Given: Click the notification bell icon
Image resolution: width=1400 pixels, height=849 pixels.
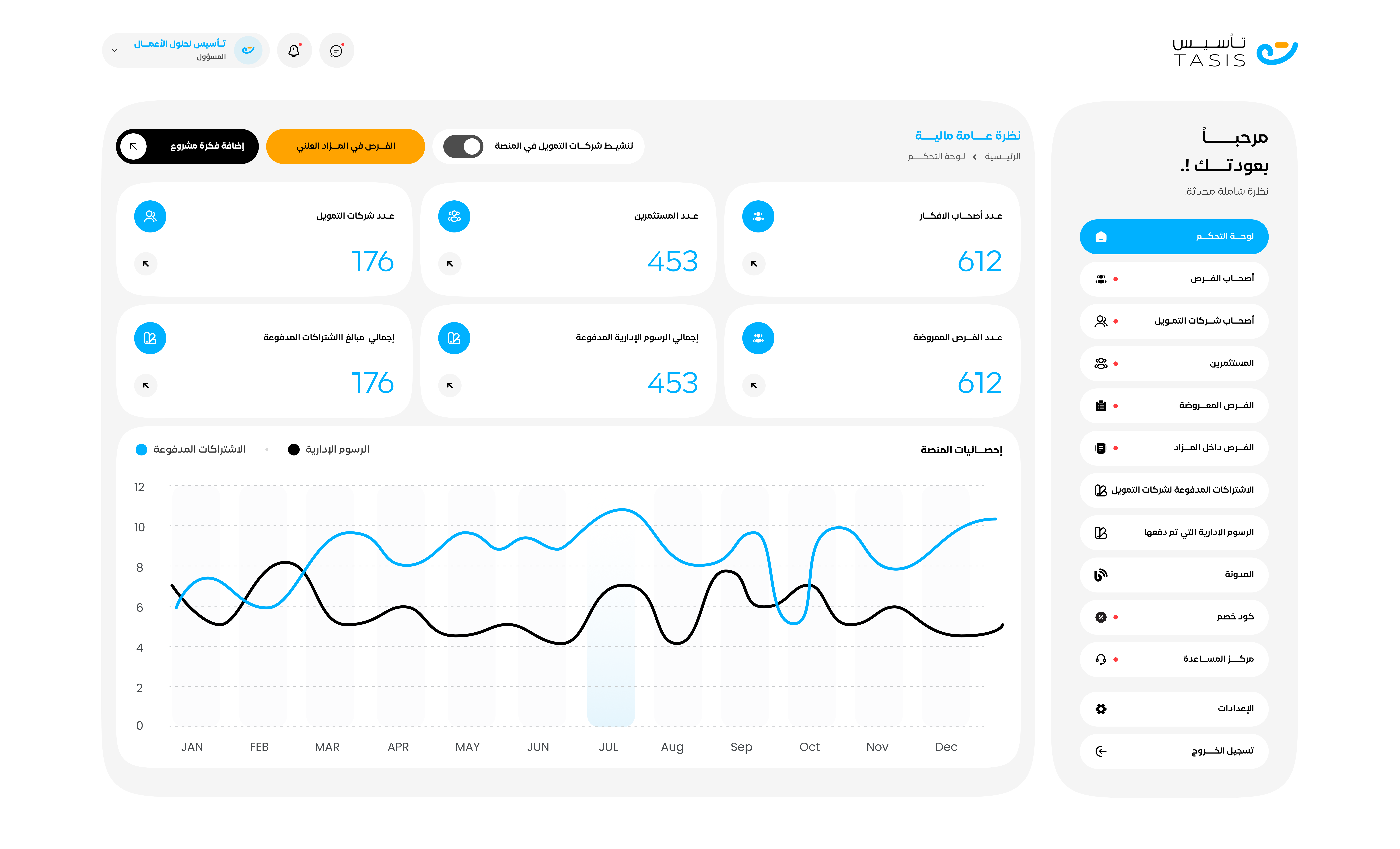Looking at the screenshot, I should coord(294,50).
